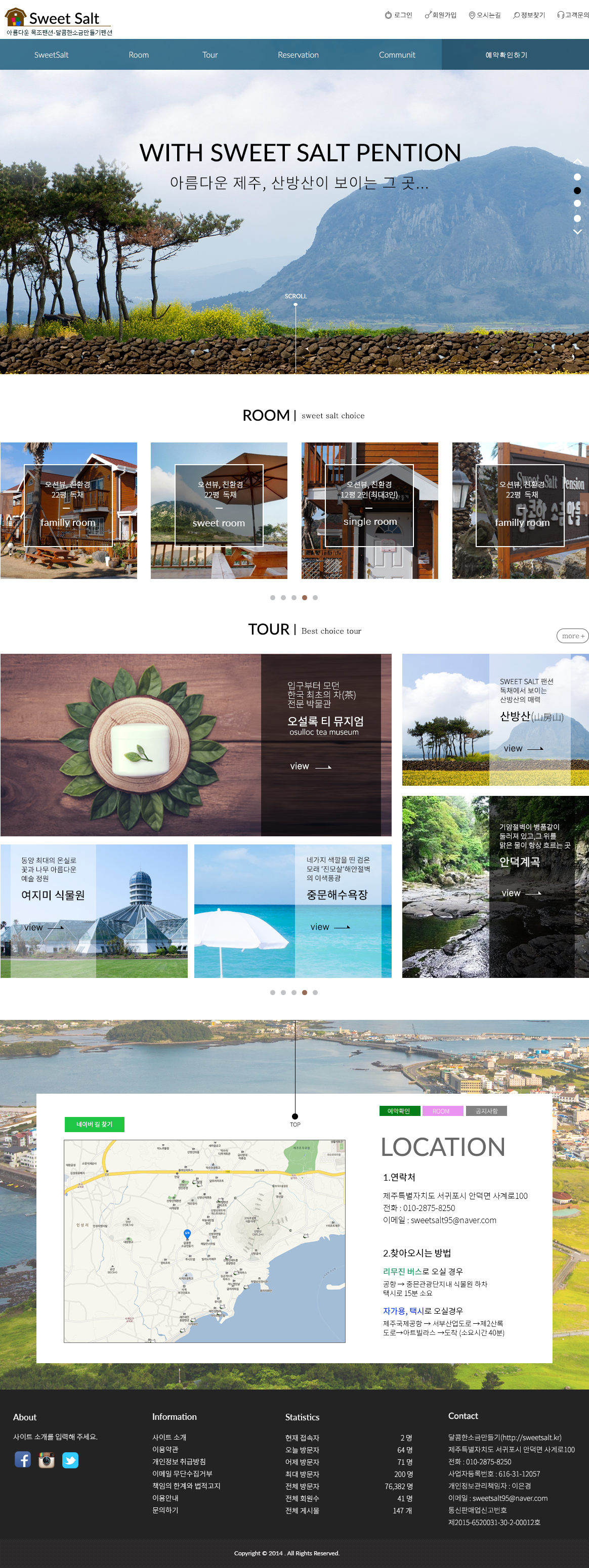Select the last room carousel dot

click(x=315, y=598)
